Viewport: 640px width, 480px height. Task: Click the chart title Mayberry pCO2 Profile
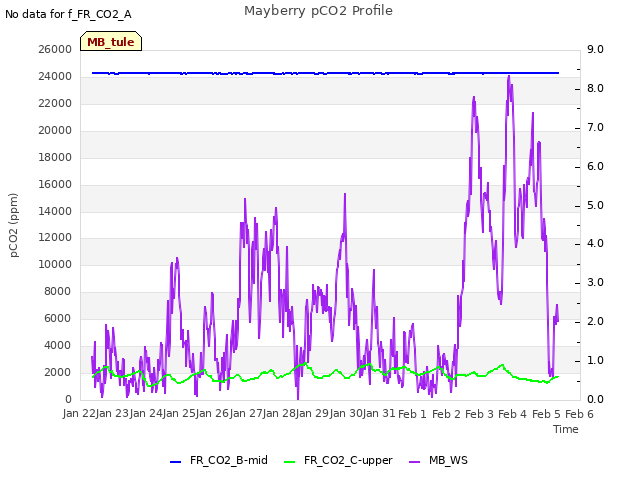click(x=318, y=11)
